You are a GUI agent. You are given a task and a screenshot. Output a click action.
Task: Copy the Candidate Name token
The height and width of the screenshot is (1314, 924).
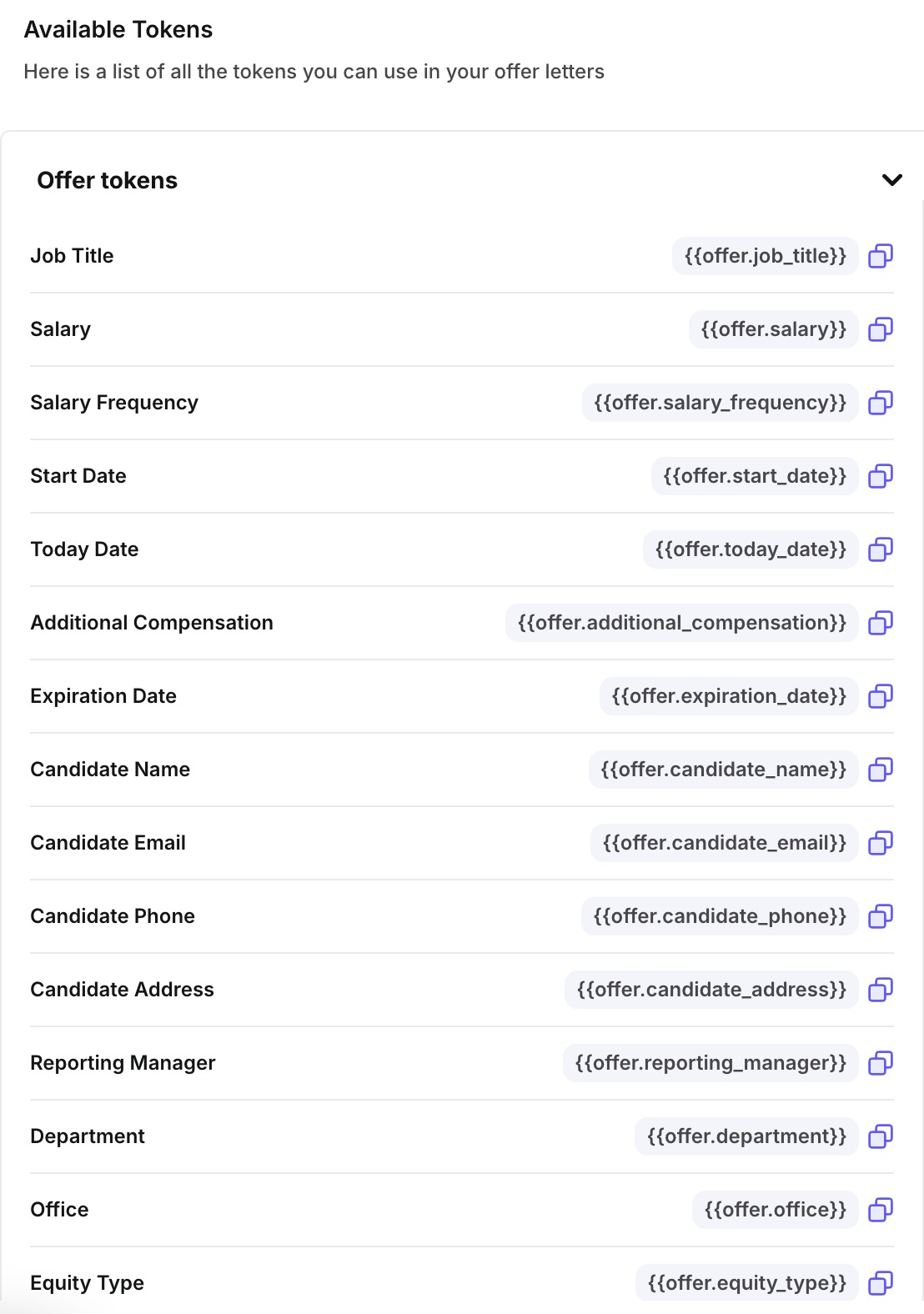(881, 770)
